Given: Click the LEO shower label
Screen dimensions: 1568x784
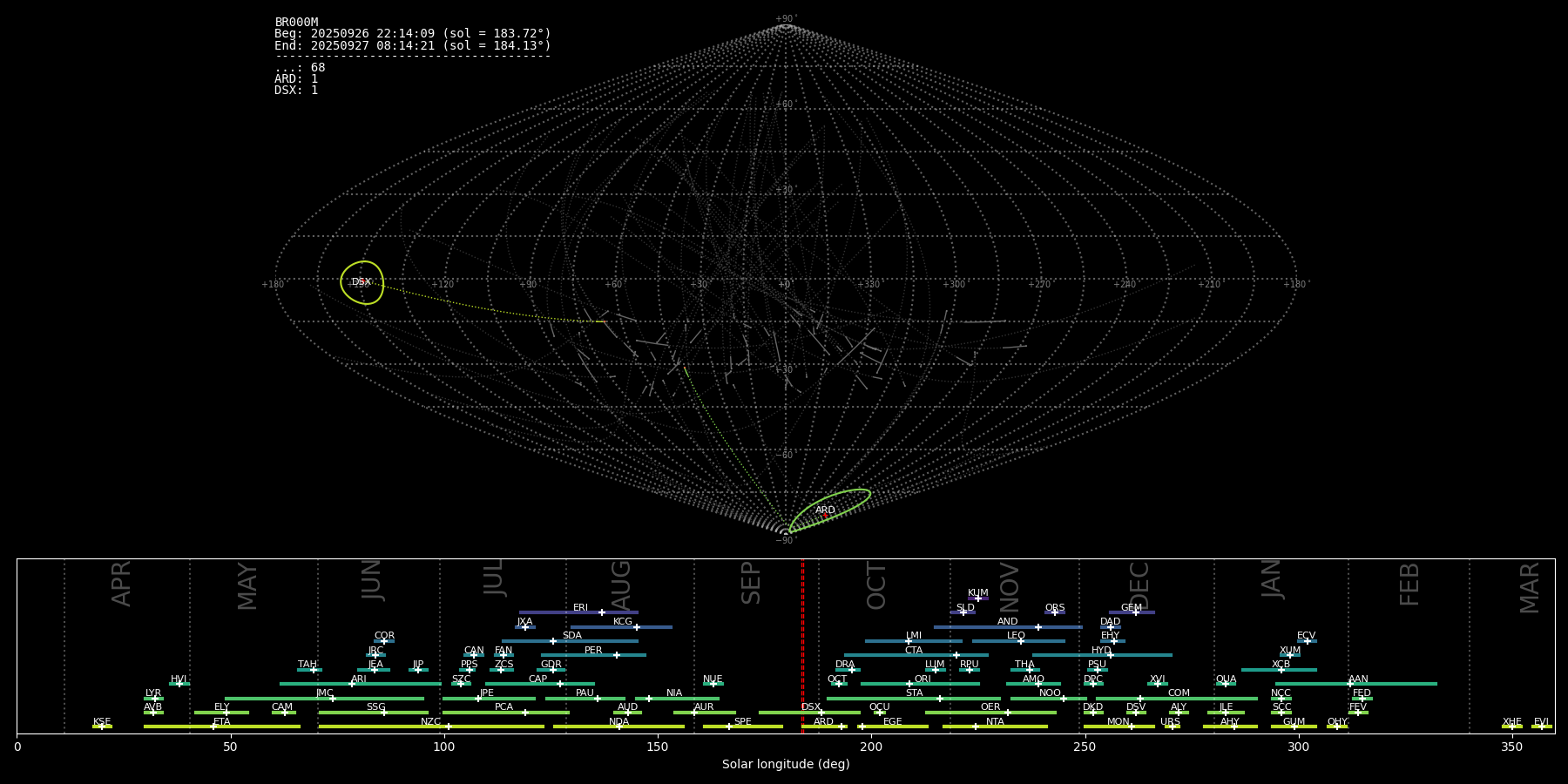Looking at the screenshot, I should (1016, 636).
